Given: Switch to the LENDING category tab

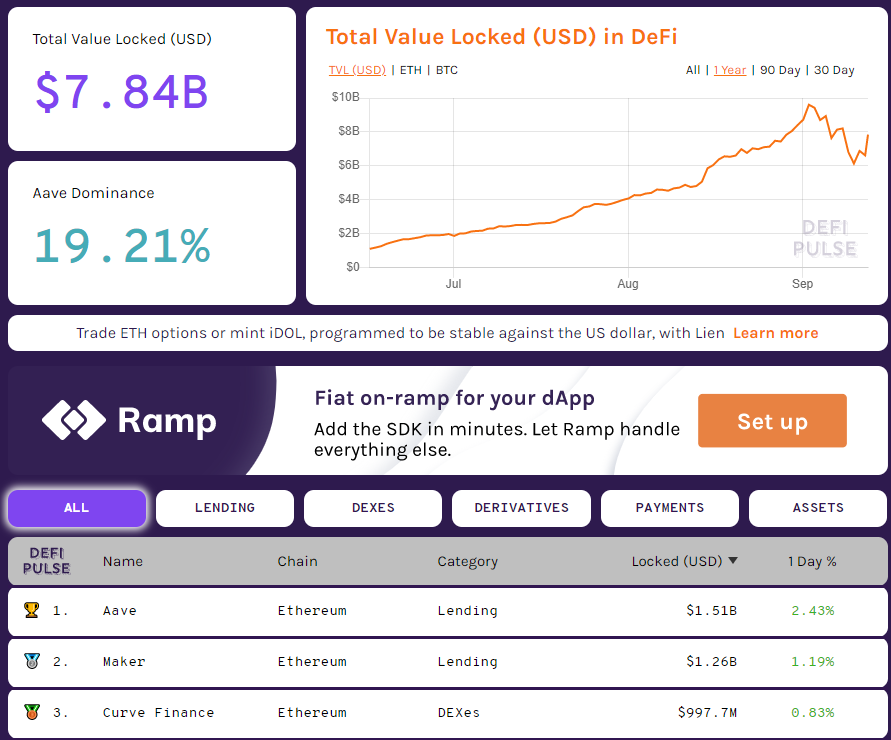Looking at the screenshot, I should point(224,508).
